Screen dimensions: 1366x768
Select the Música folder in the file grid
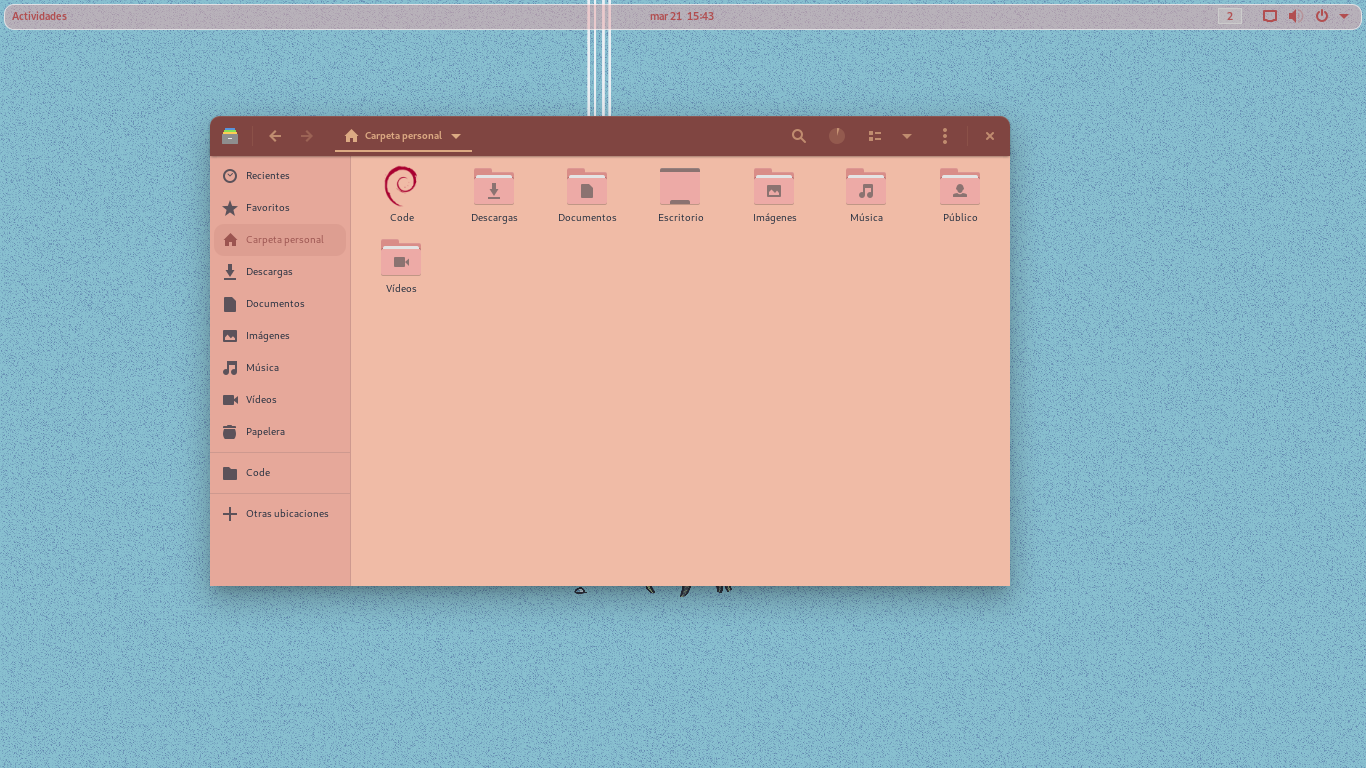866,195
